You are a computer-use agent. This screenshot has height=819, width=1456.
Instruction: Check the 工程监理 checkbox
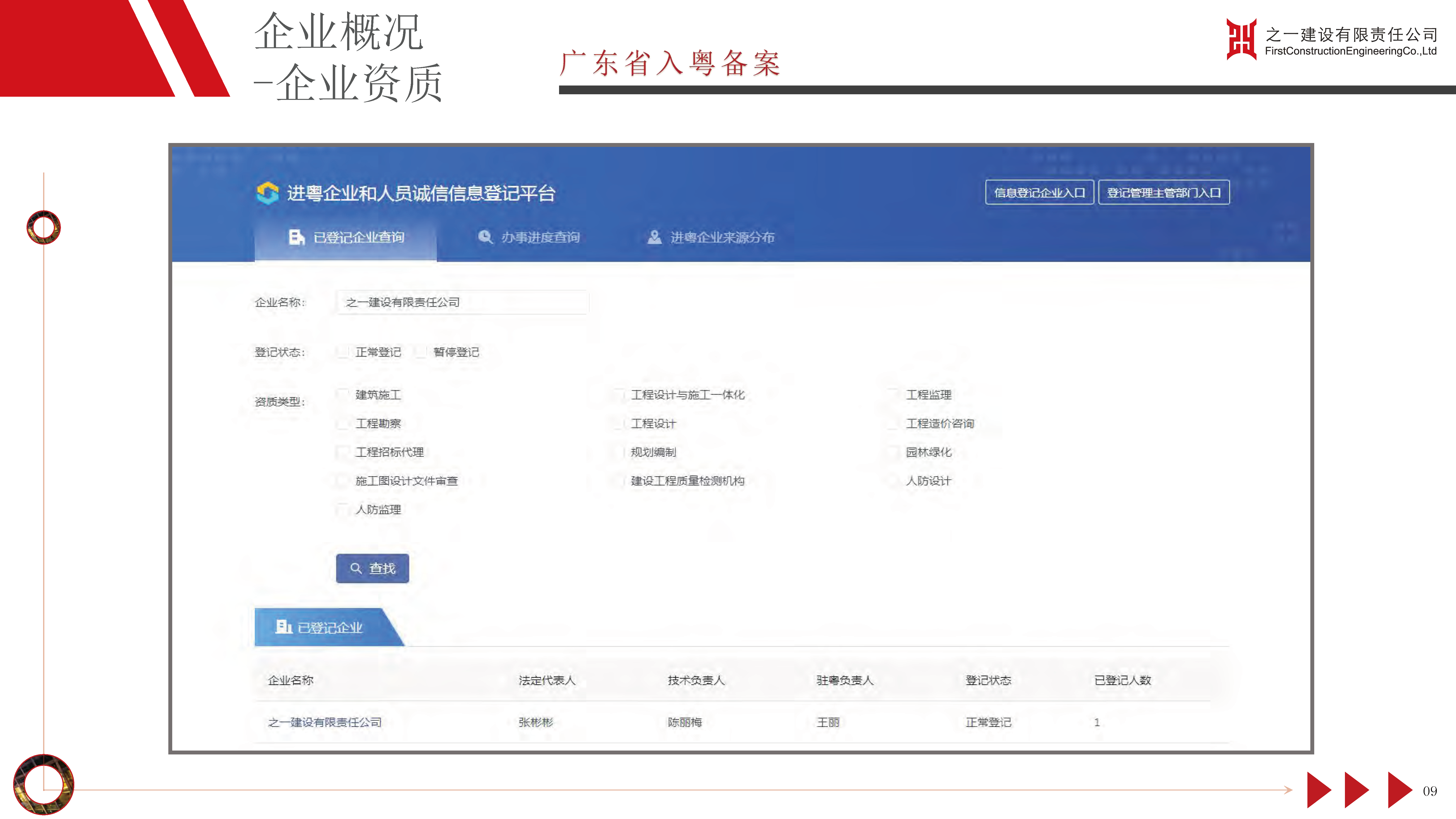[x=893, y=395]
